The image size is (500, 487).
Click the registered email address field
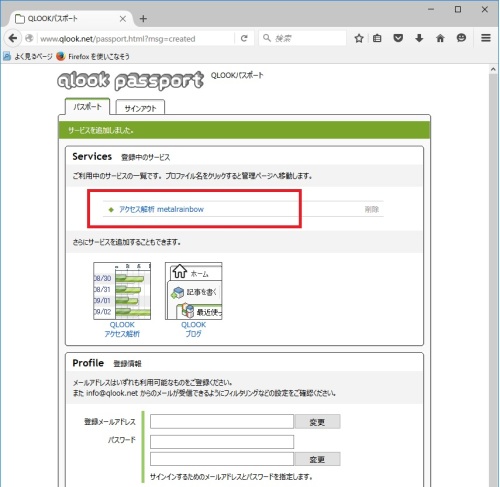click(x=222, y=422)
